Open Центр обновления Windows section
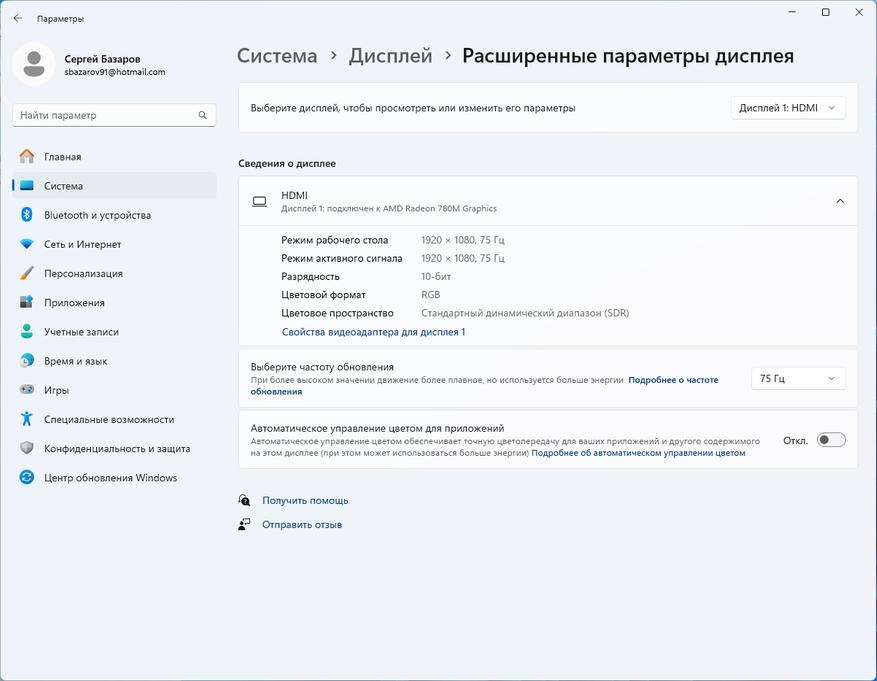Image resolution: width=877 pixels, height=681 pixels. (114, 477)
